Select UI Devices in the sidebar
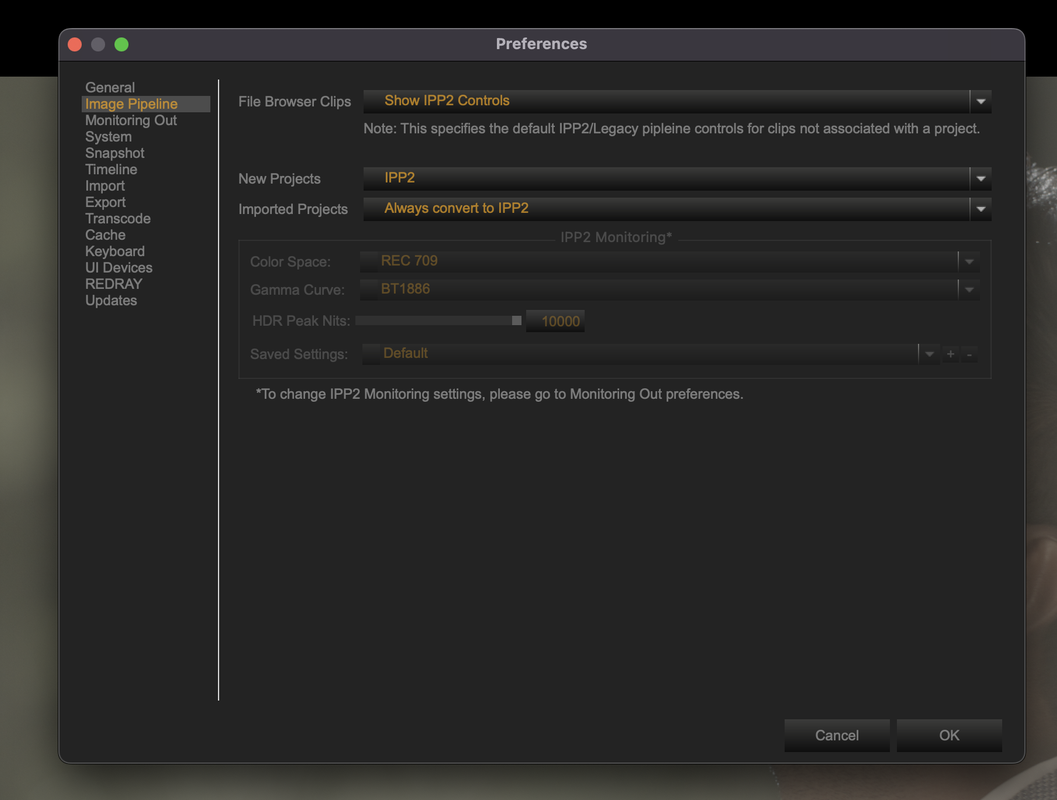This screenshot has height=800, width=1057. [x=119, y=268]
